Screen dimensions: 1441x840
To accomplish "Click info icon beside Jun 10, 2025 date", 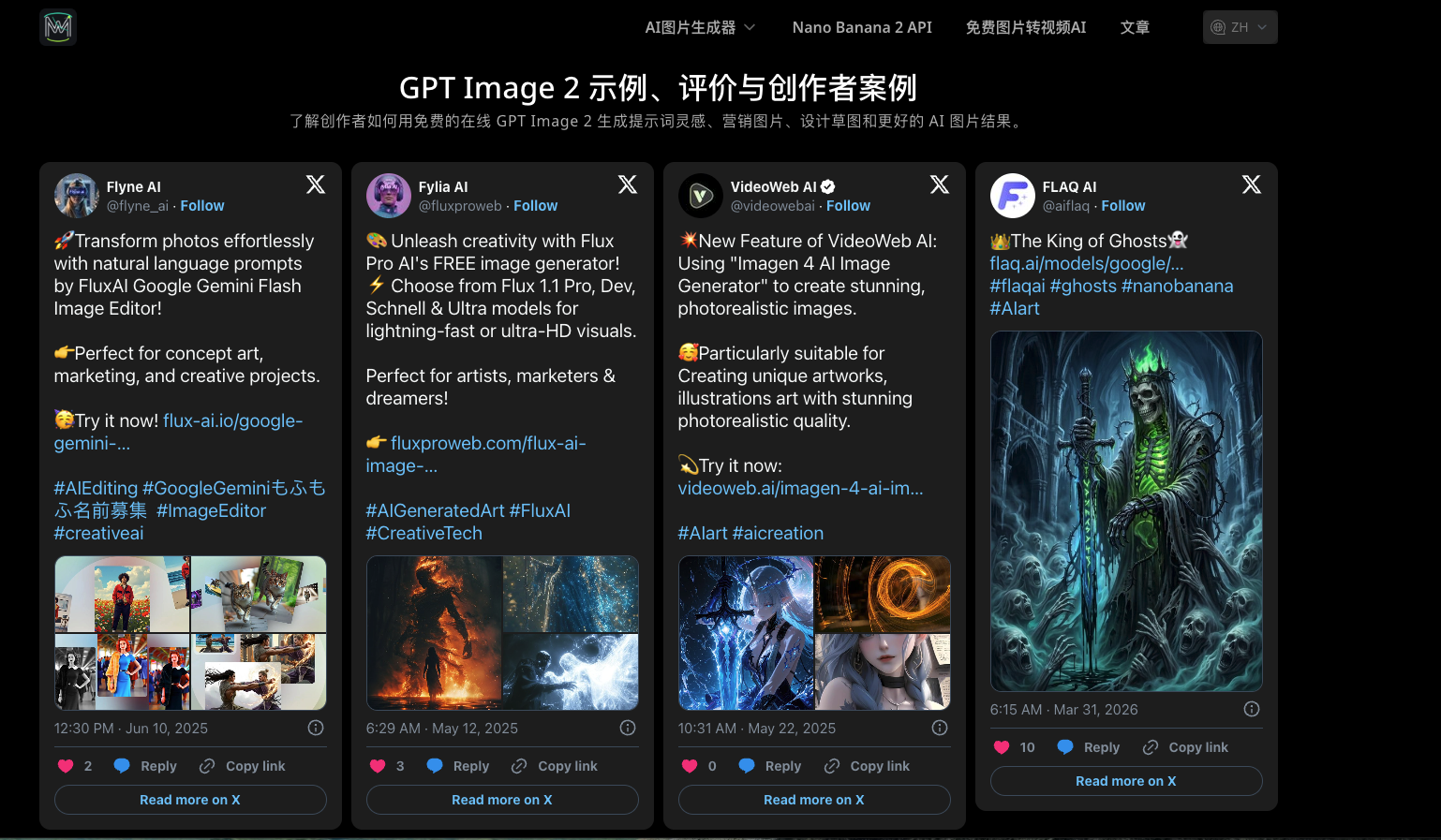I will (316, 728).
